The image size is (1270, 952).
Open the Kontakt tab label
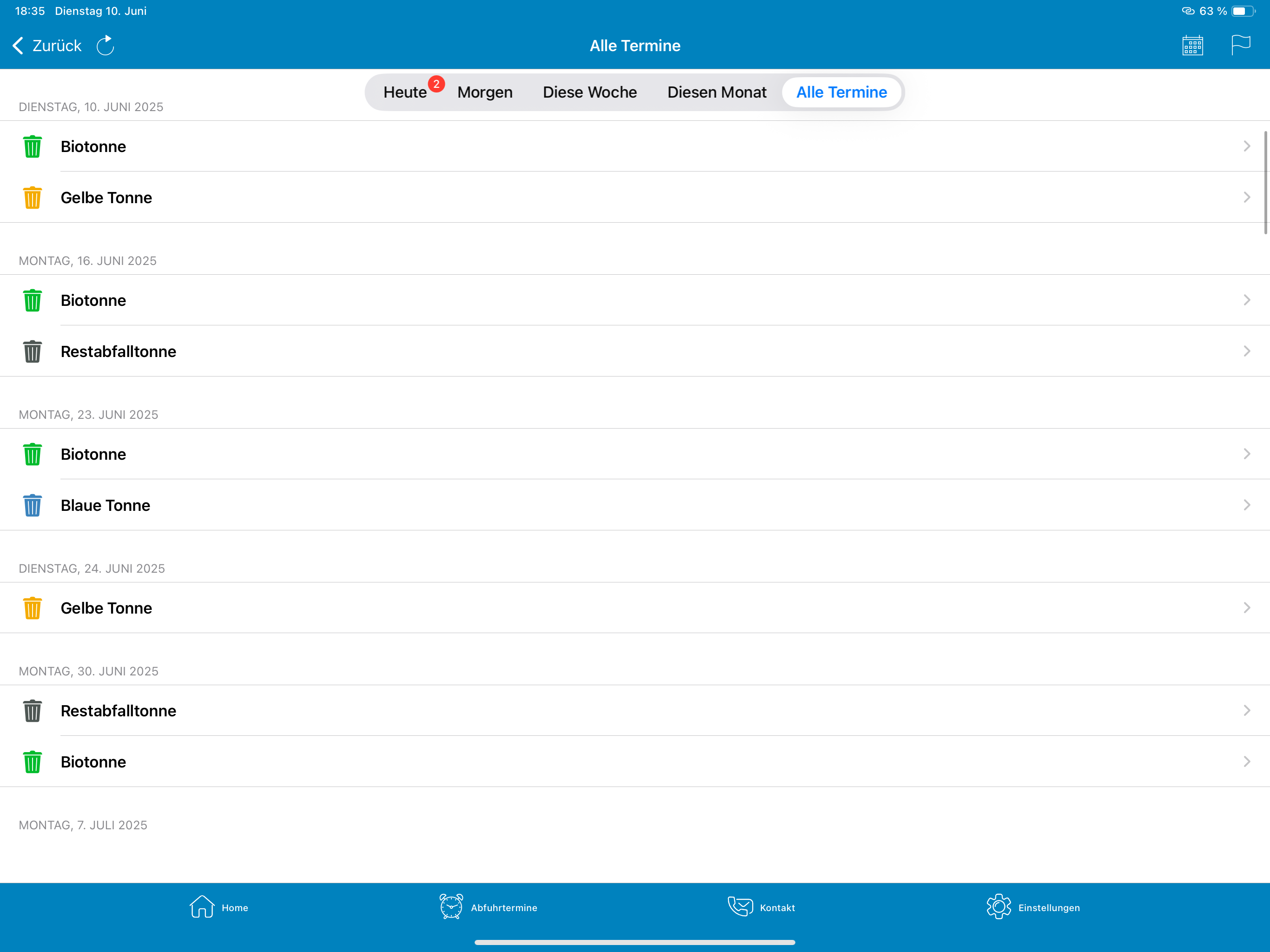click(777, 908)
